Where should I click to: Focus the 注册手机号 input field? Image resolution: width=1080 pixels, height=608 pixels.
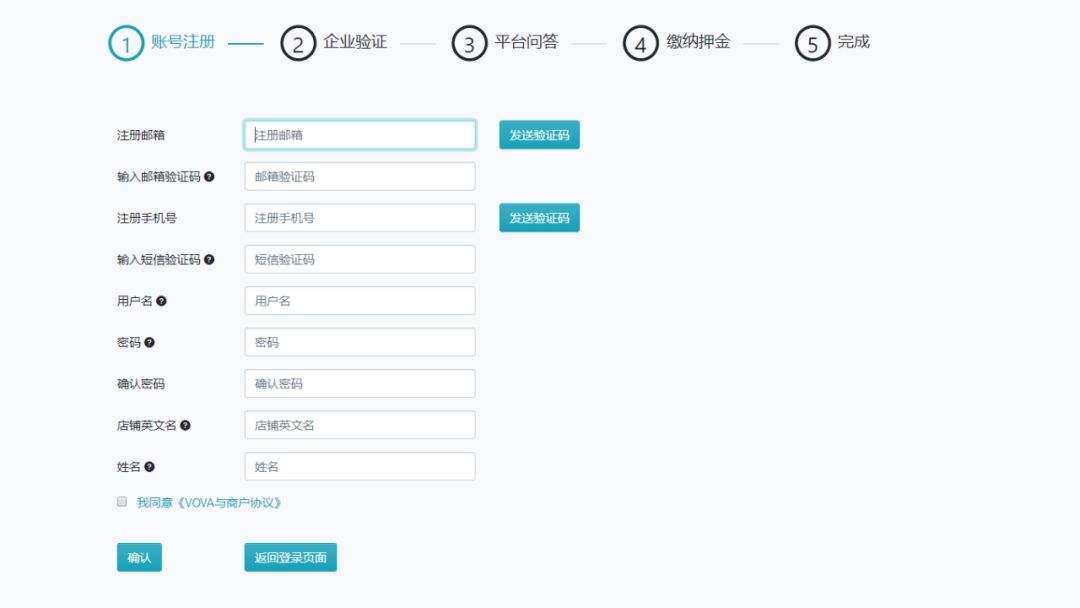(359, 217)
